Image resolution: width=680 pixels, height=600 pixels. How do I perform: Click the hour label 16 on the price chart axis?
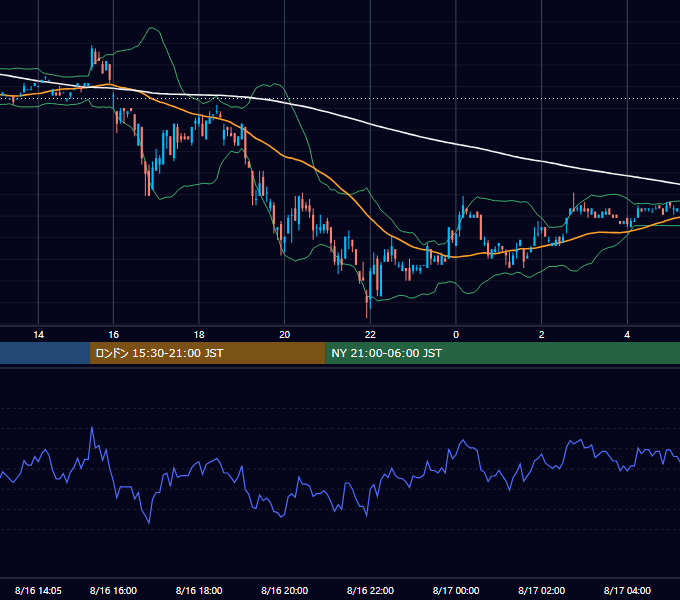coord(113,335)
